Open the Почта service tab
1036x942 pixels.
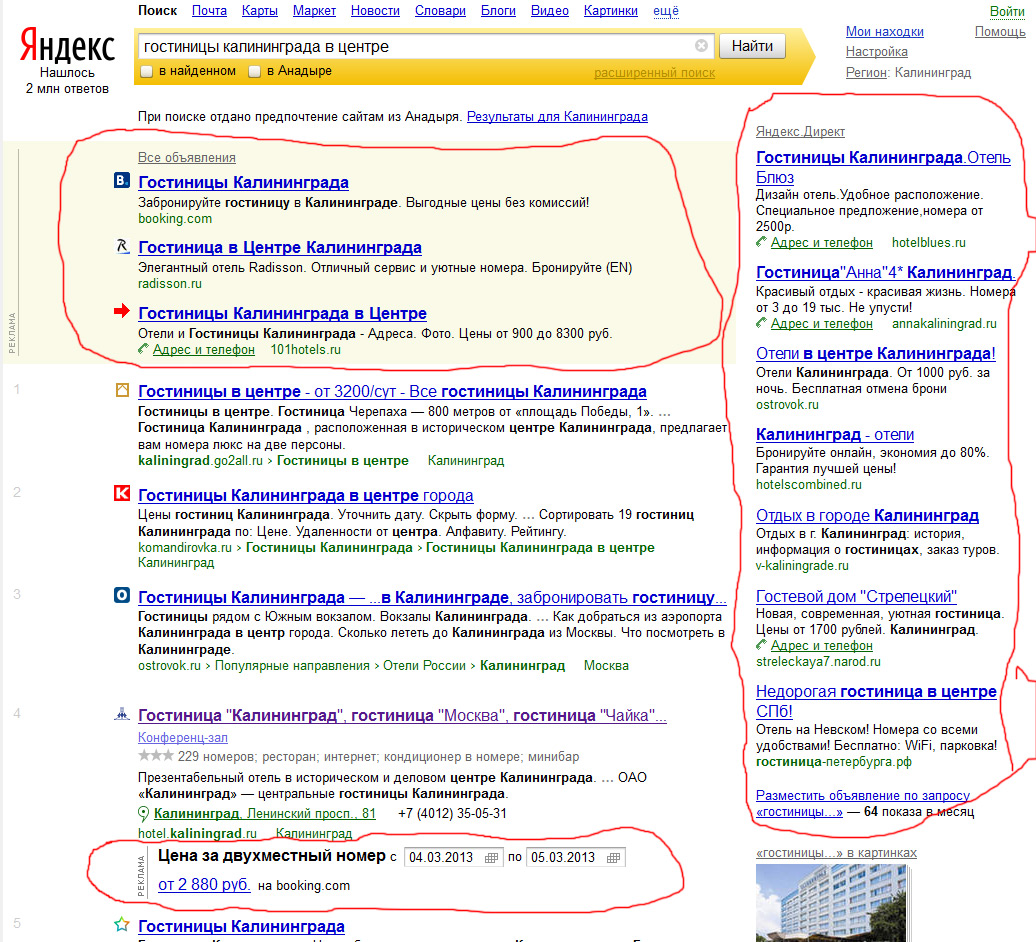[209, 11]
